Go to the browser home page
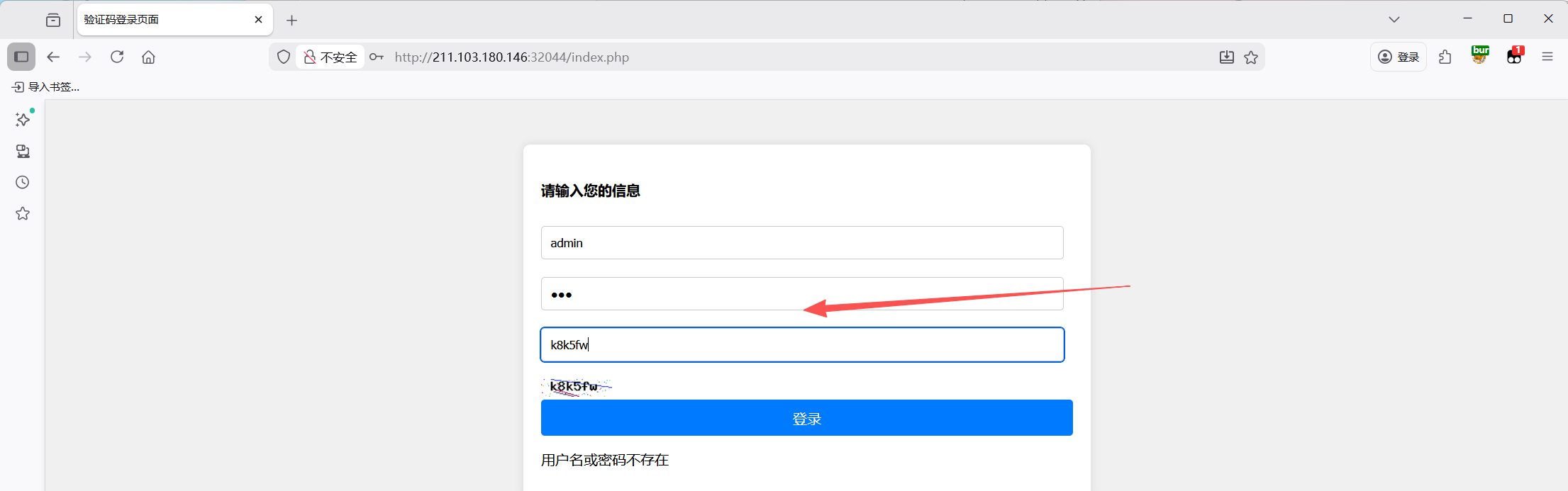The image size is (1568, 491). click(x=148, y=57)
